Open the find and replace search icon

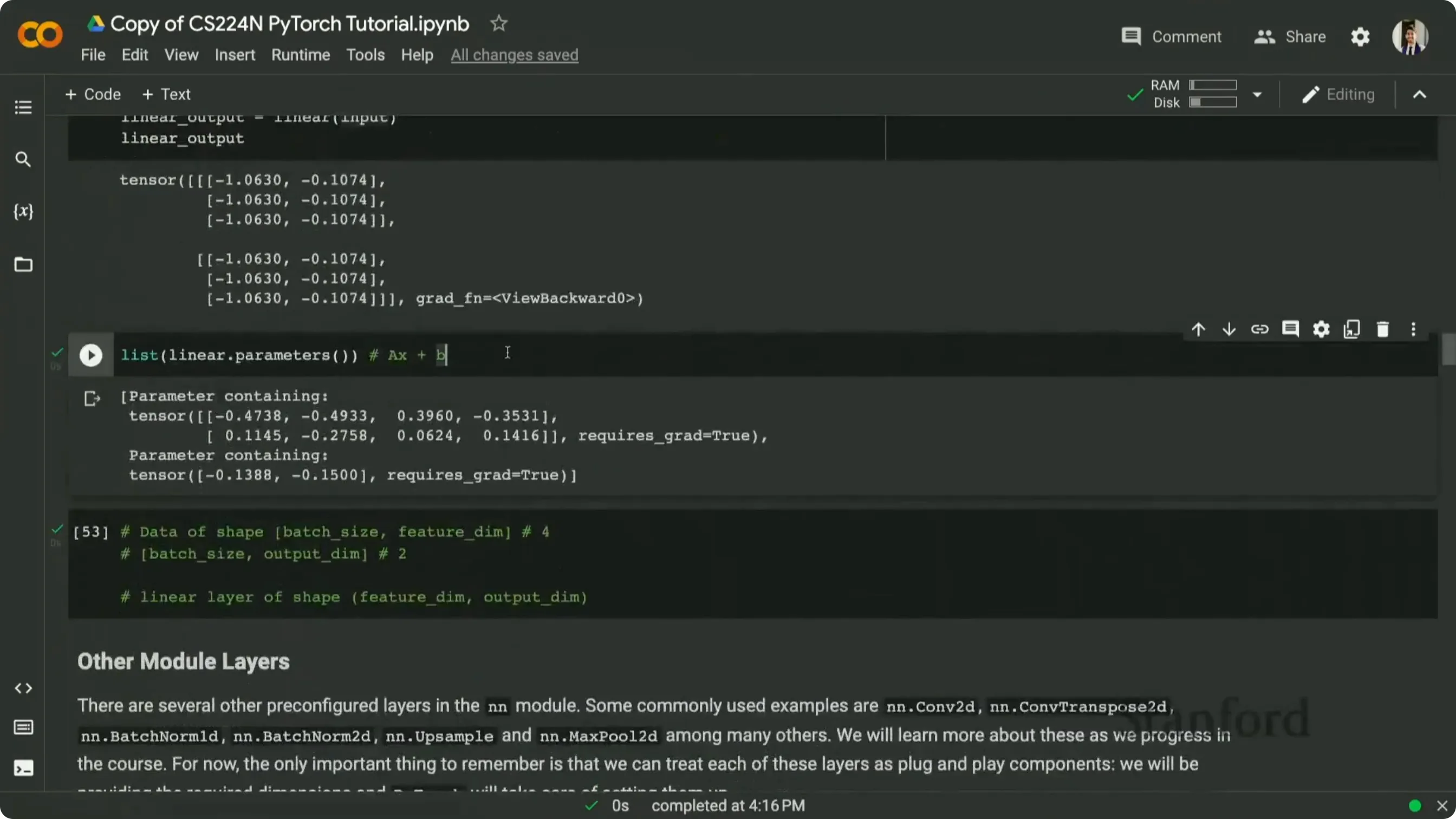click(x=23, y=159)
